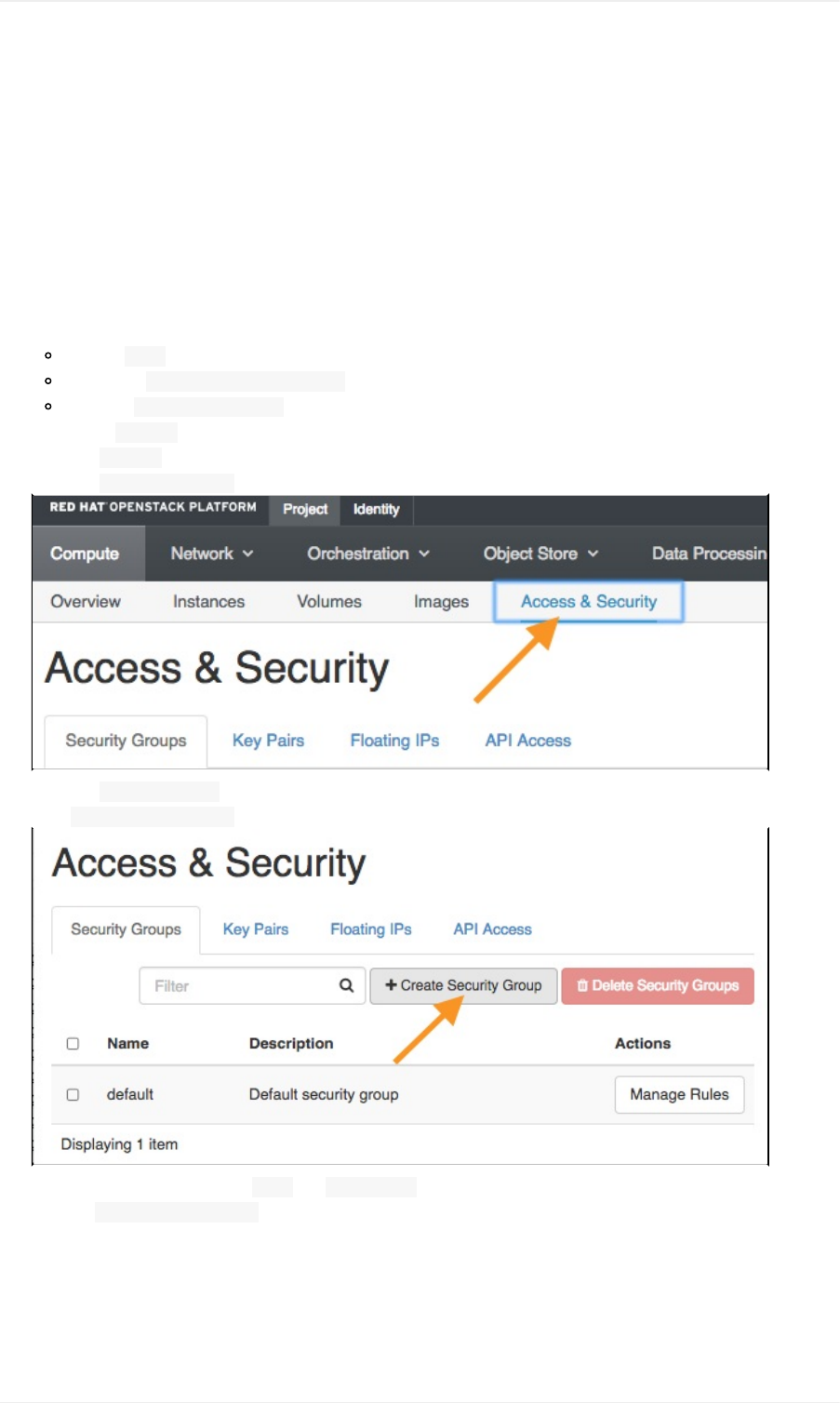Click the search magnifier icon in Filter

(x=346, y=985)
